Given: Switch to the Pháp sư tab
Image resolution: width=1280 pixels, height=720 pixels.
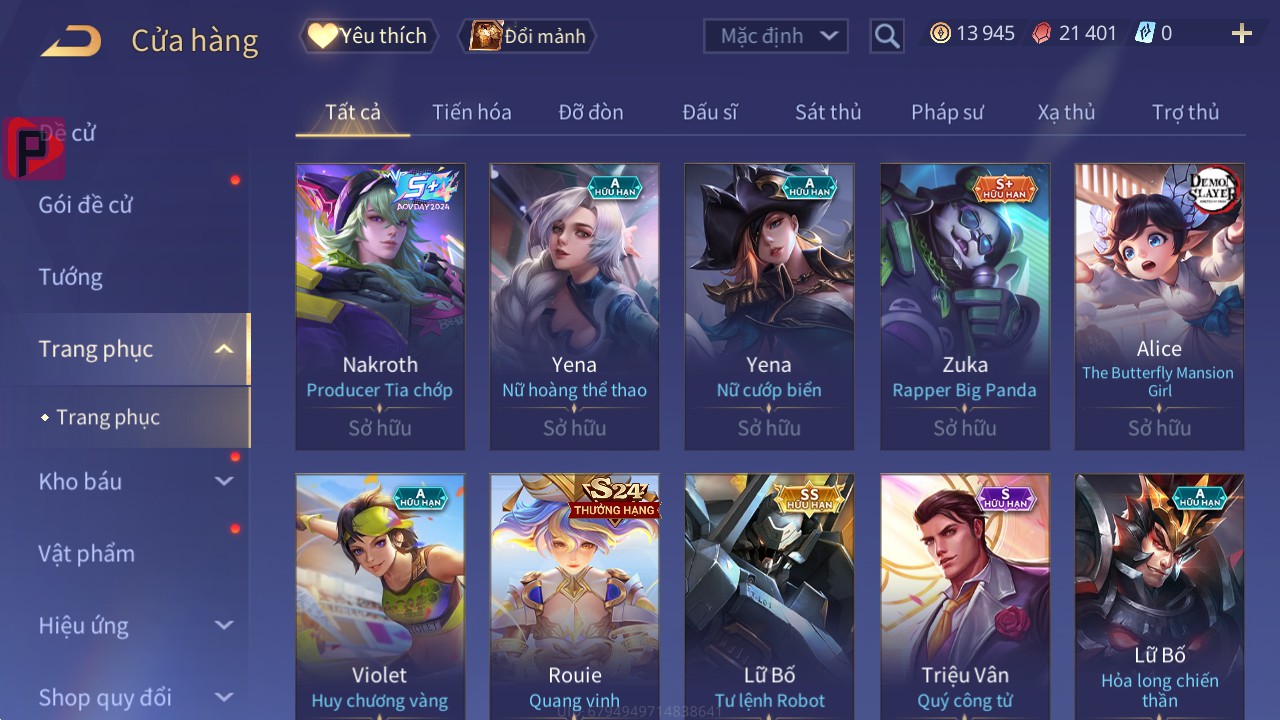Looking at the screenshot, I should [947, 112].
